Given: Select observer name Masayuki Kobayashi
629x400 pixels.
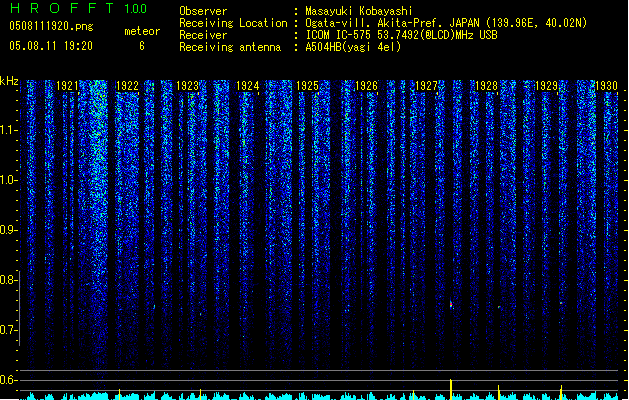Looking at the screenshot, I should click(x=359, y=11).
